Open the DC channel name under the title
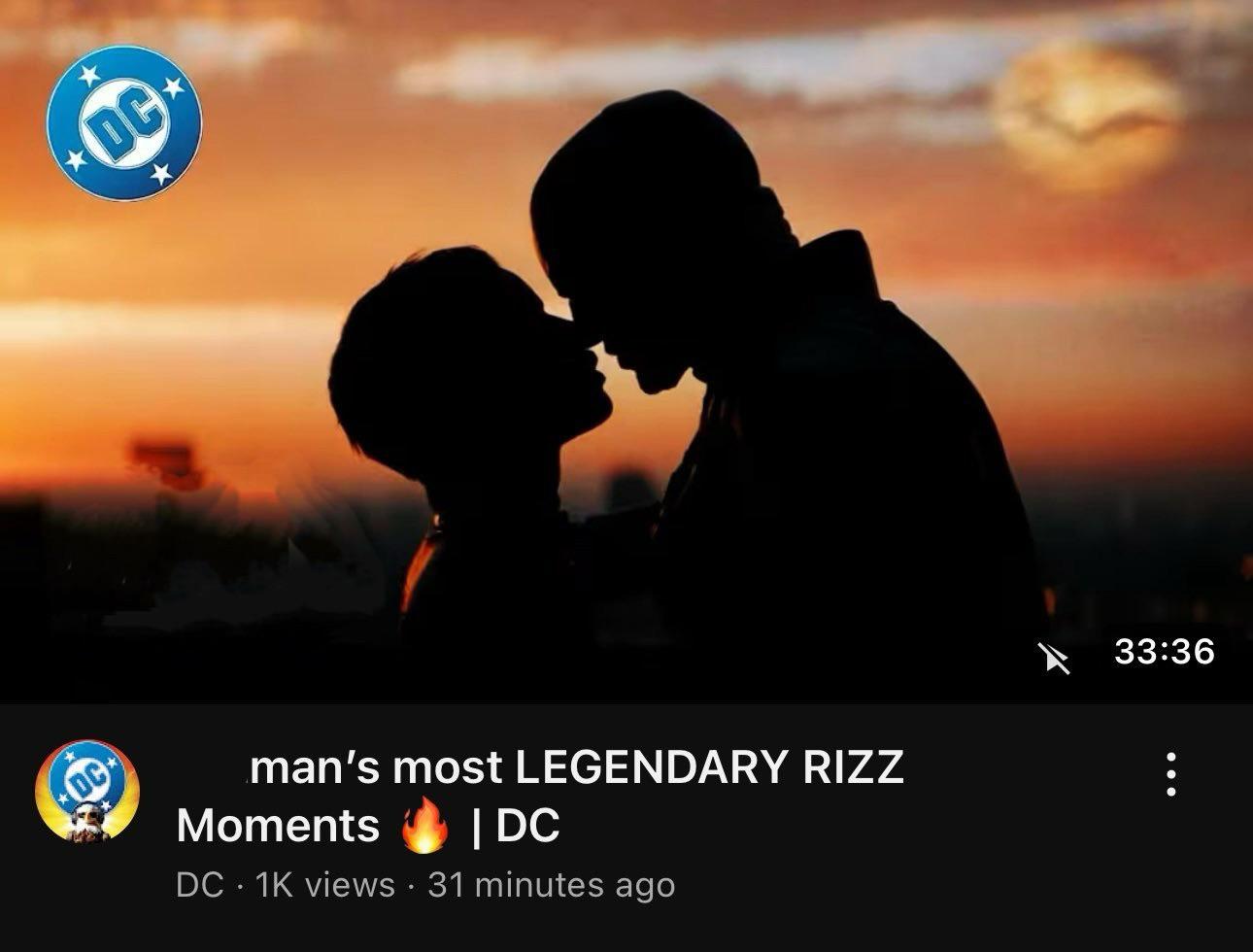Image resolution: width=1253 pixels, height=952 pixels. (199, 885)
